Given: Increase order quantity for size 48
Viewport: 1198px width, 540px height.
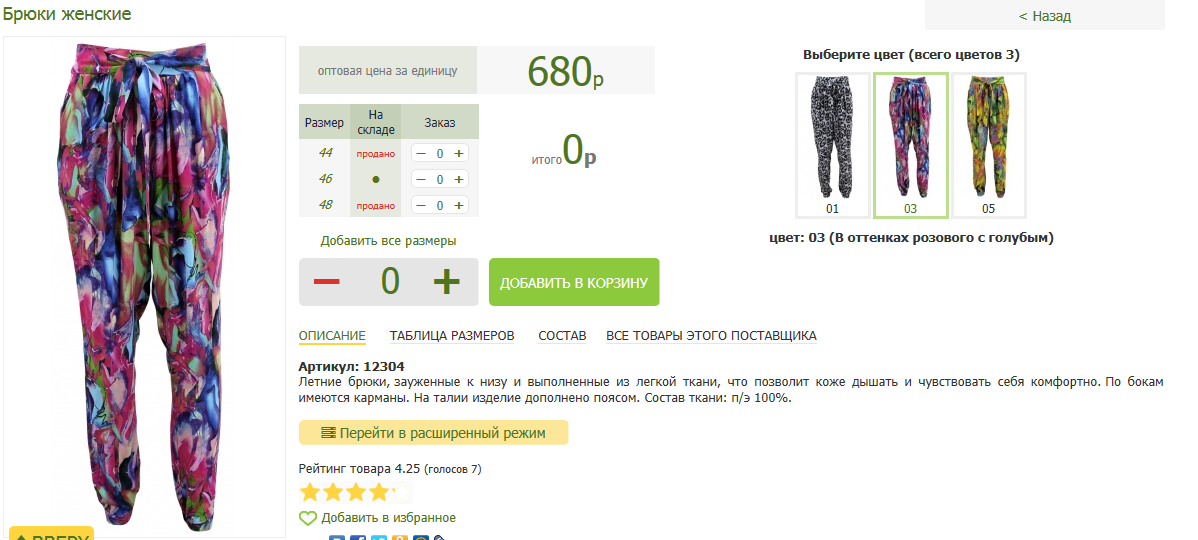Looking at the screenshot, I should [x=458, y=205].
